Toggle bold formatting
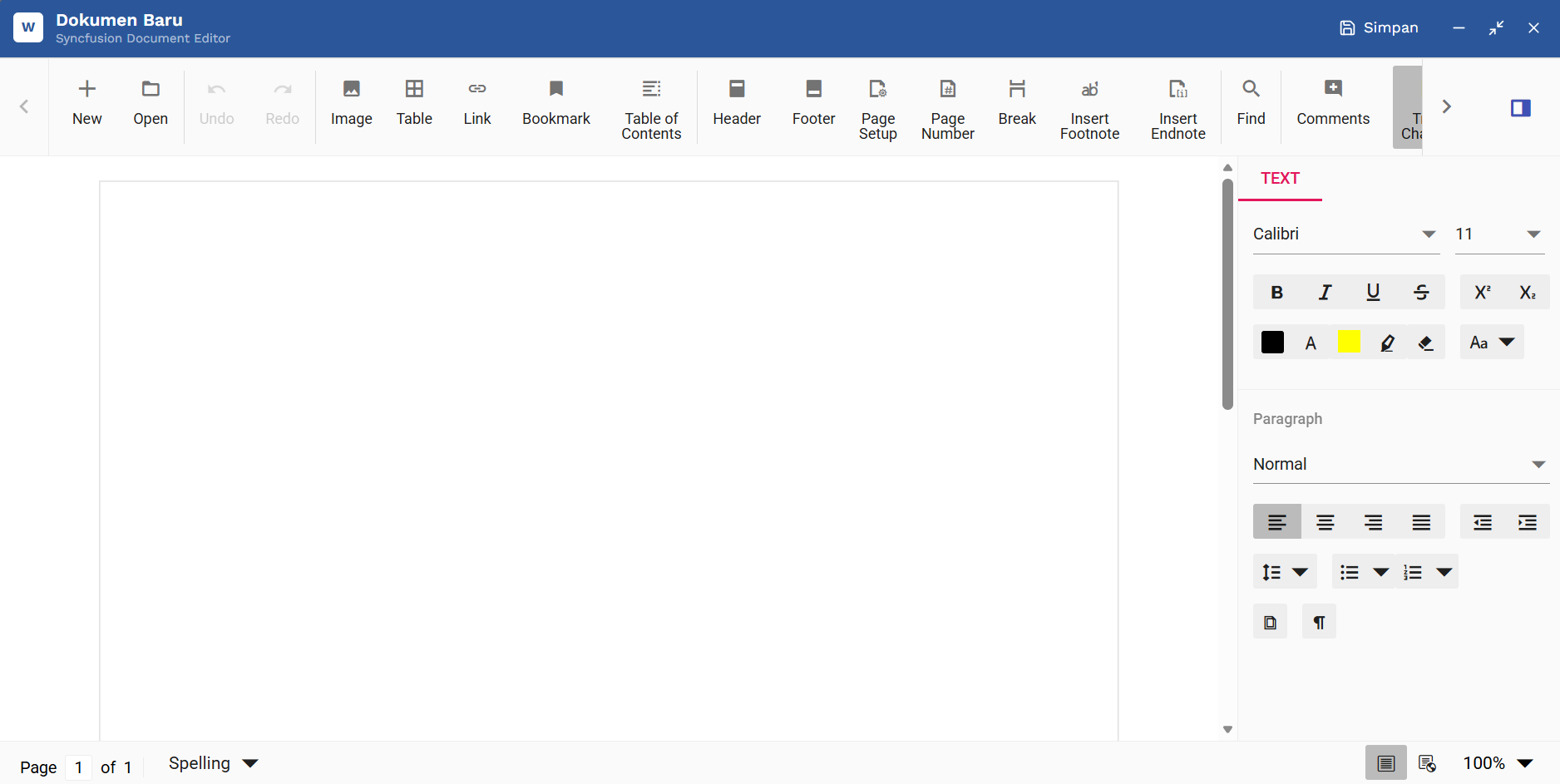Viewport: 1560px width, 784px height. click(x=1277, y=292)
